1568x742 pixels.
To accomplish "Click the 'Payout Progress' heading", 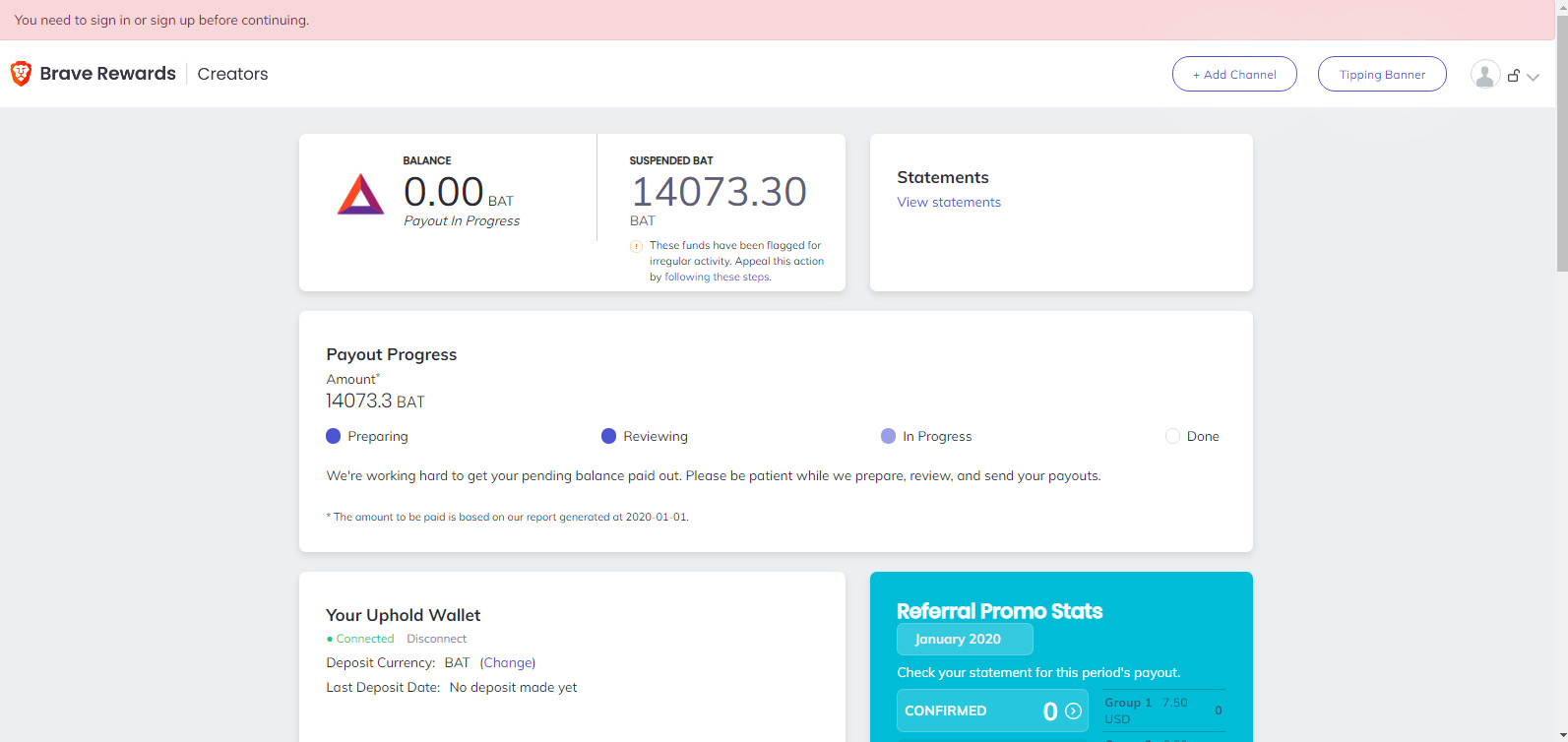I will tap(392, 354).
